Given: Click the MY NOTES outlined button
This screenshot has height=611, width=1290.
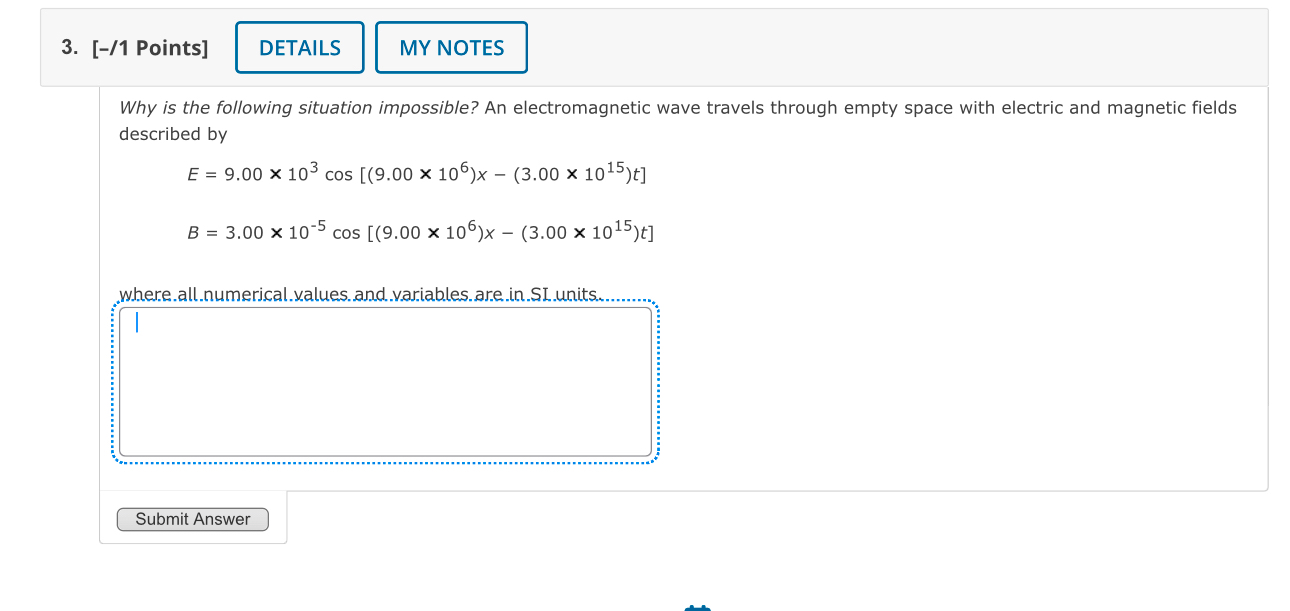Looking at the screenshot, I should click(451, 47).
